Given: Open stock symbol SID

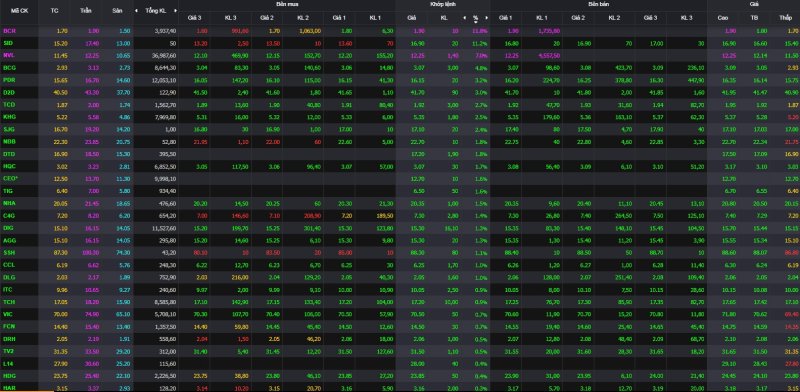Looking at the screenshot, I should [8, 43].
